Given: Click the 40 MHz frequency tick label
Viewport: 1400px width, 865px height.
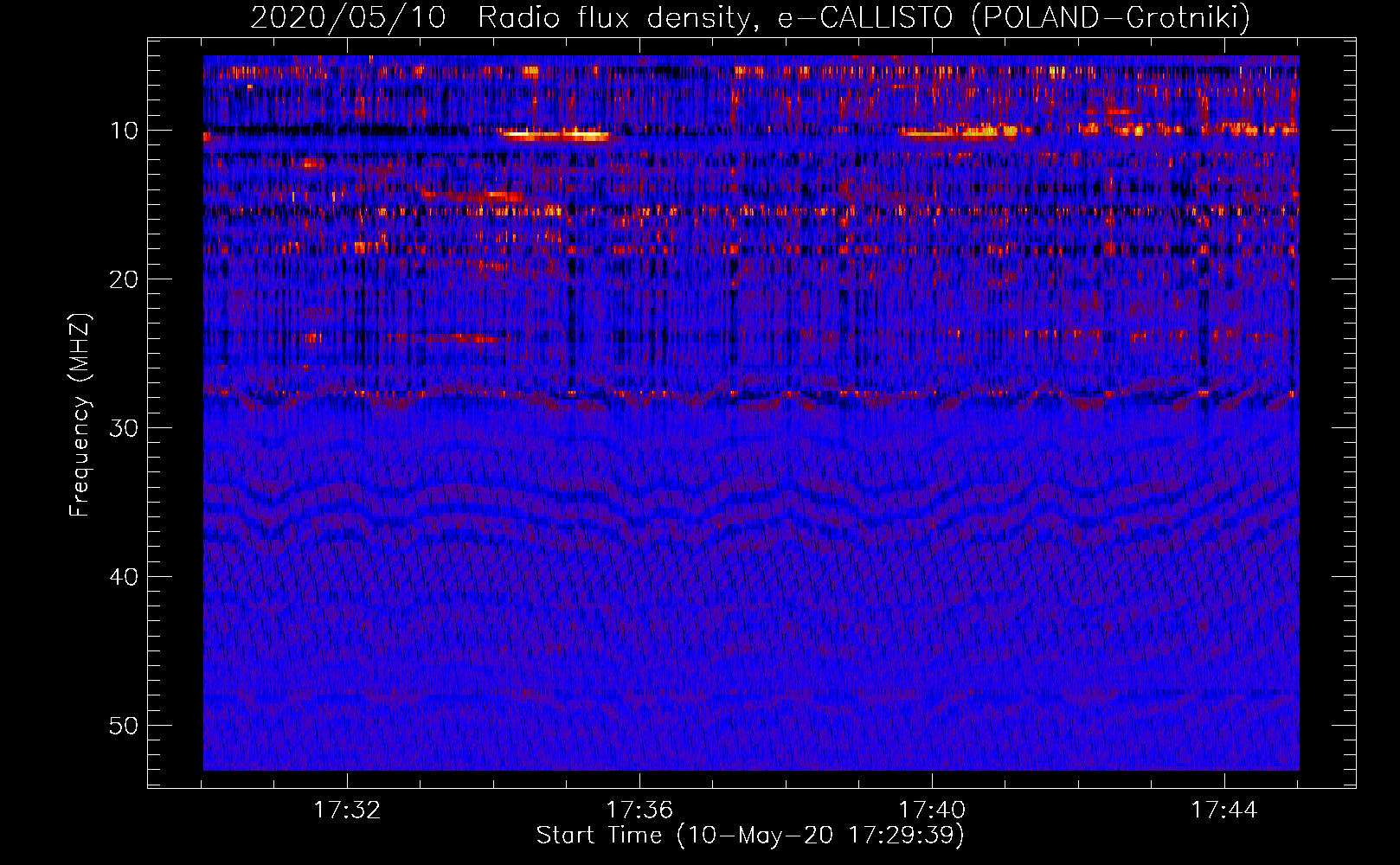Looking at the screenshot, I should pos(125,577).
